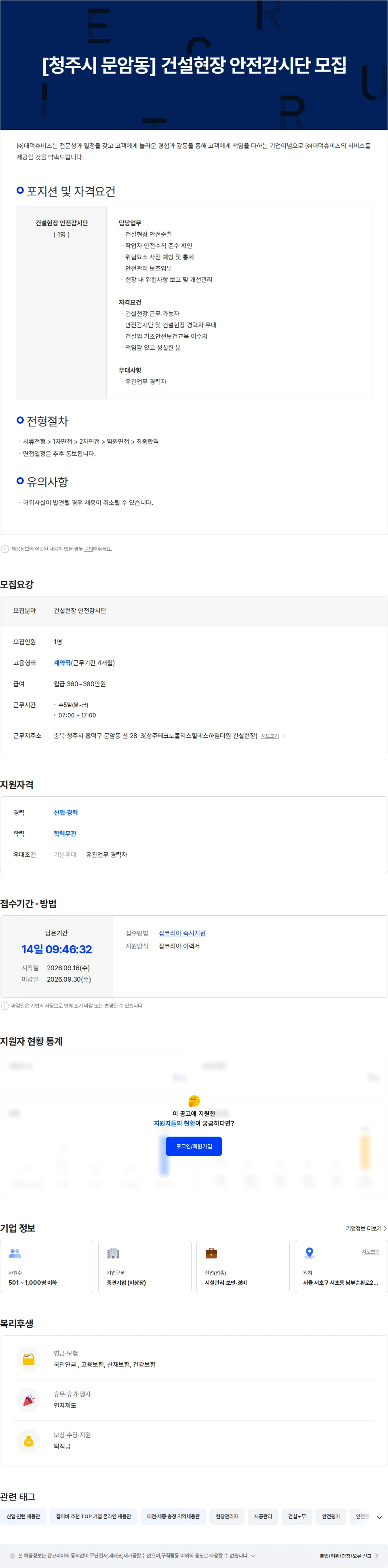Click the 위치 map pin icon
The width and height of the screenshot is (388, 1568).
point(310,1253)
